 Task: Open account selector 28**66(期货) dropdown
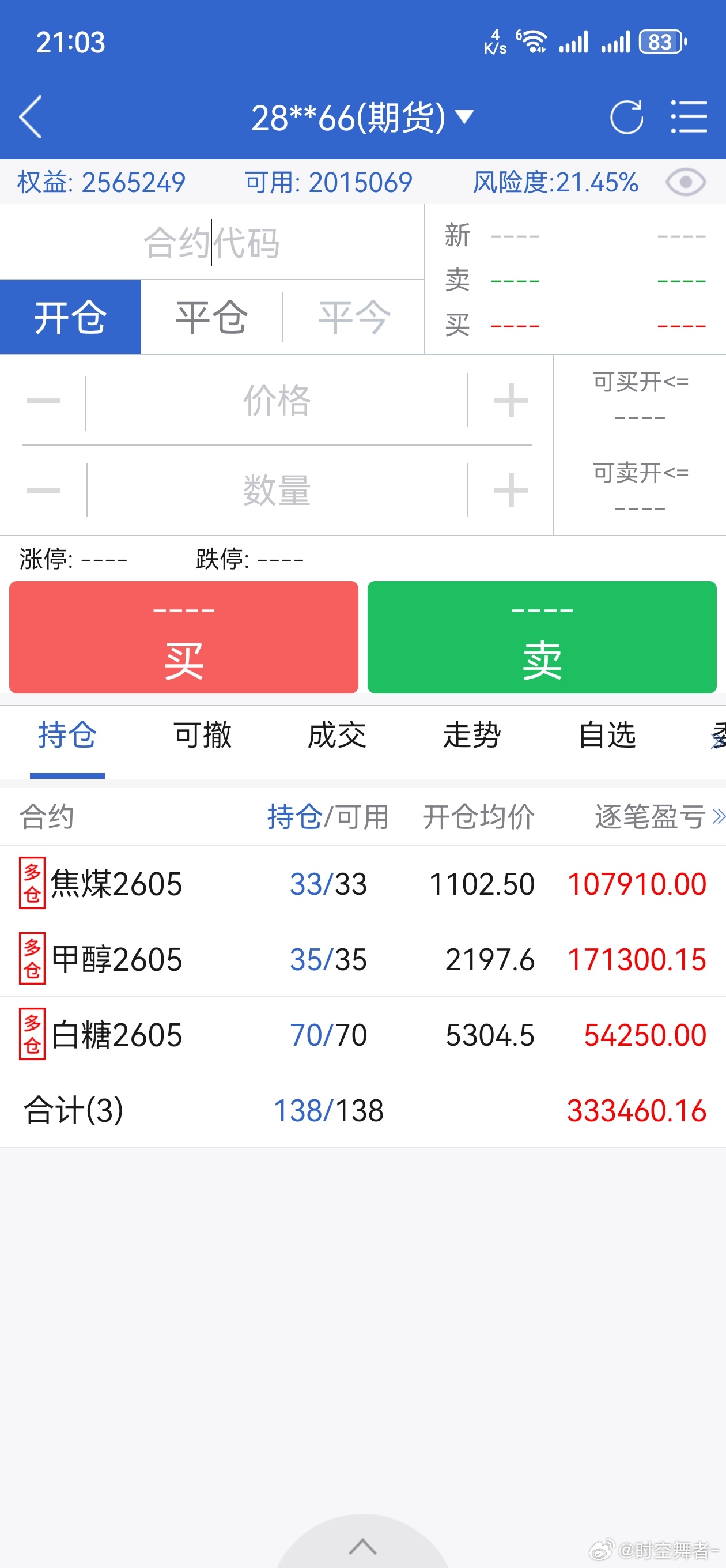coord(362,118)
